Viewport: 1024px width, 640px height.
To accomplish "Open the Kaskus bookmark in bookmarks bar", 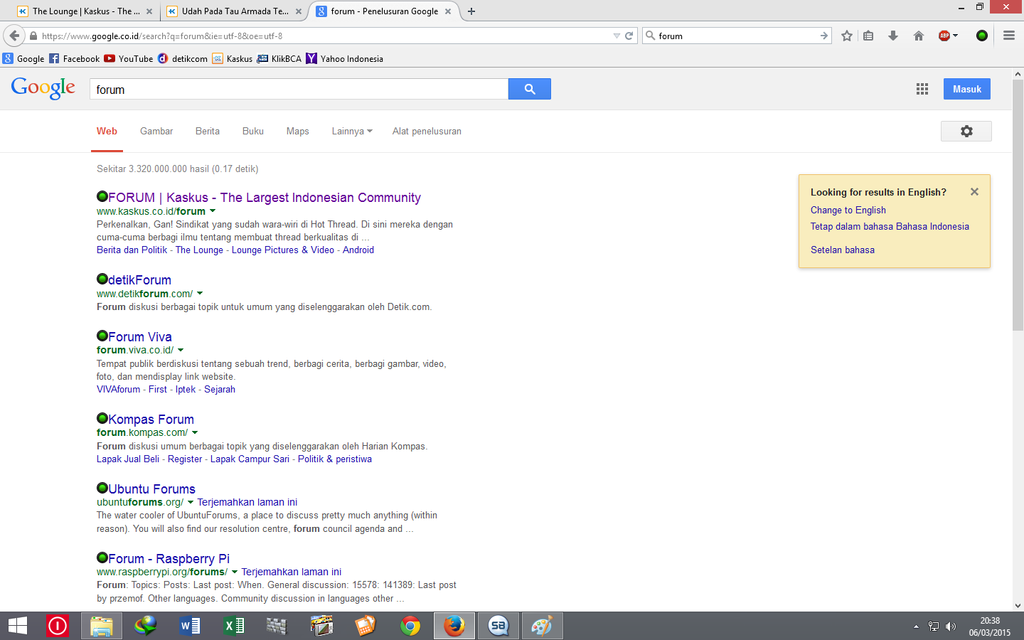I will [232, 59].
